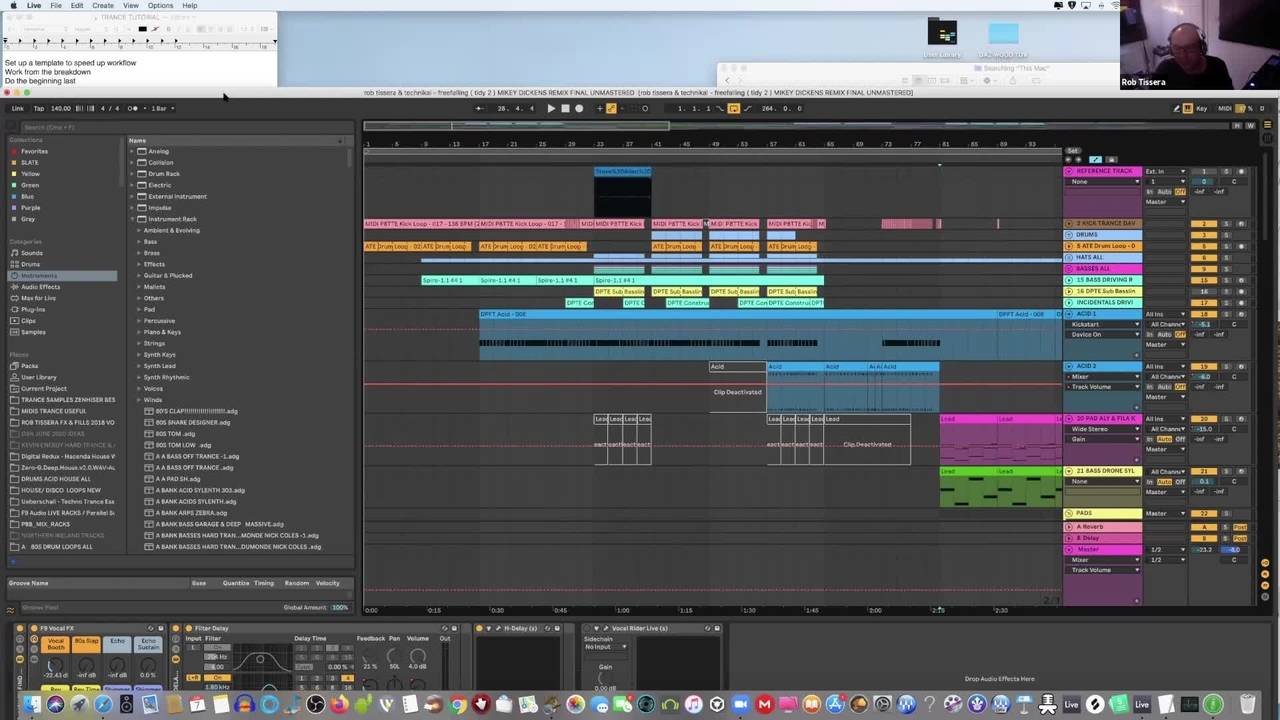Open REFERENCE TRACK Ext. In input dropdown
Screen dimensions: 1280x720
tap(1164, 171)
